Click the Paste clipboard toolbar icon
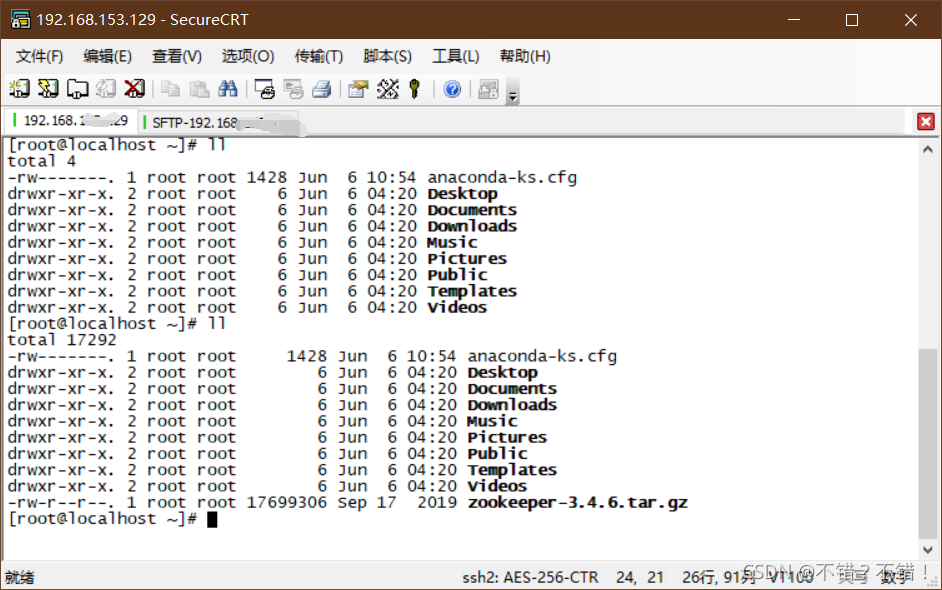The image size is (942, 590). point(199,89)
